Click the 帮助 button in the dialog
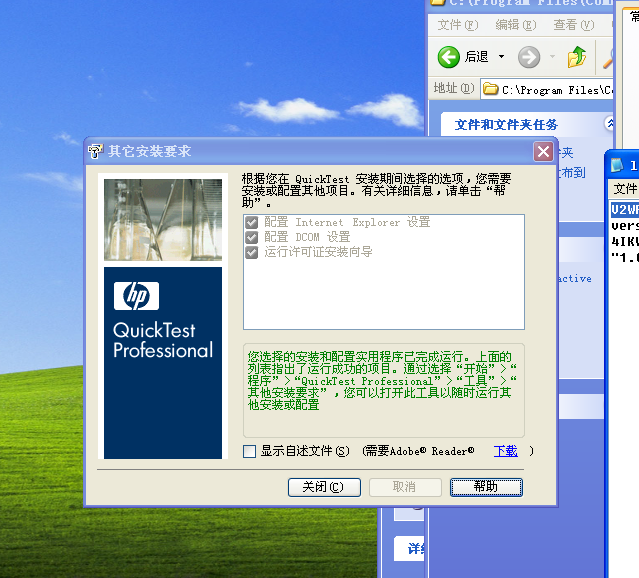Viewport: 639px width, 578px height. [x=486, y=487]
